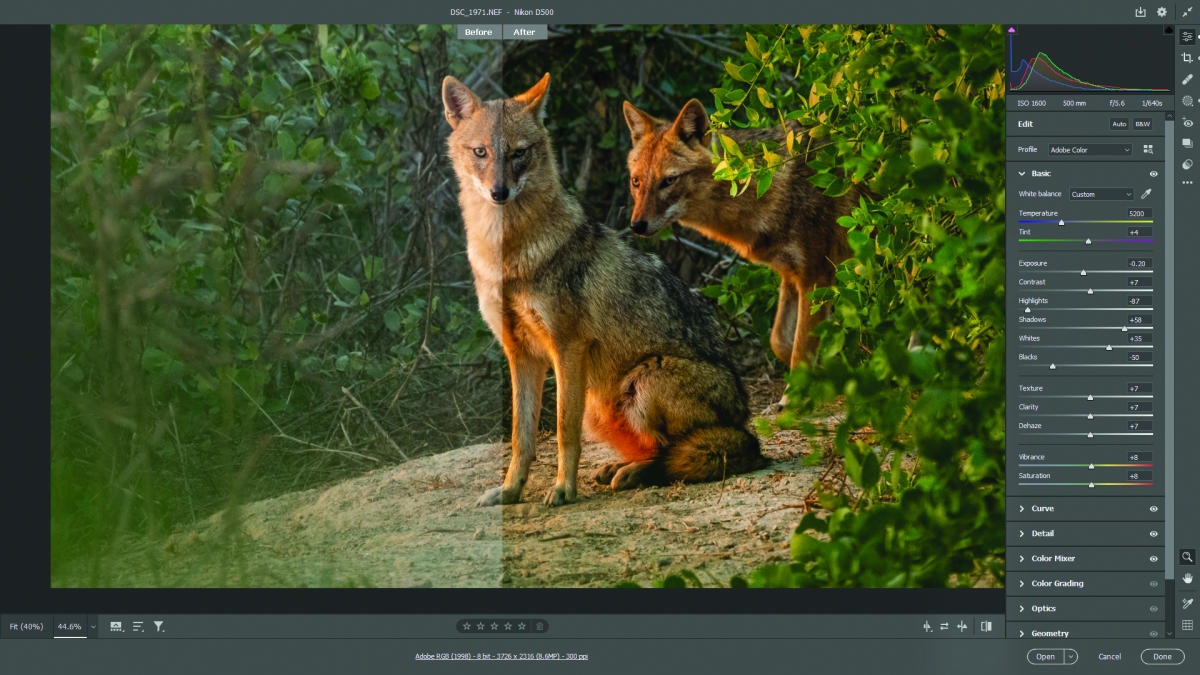Toggle visibility of Curve panel edits
The height and width of the screenshot is (675, 1200).
point(1153,509)
